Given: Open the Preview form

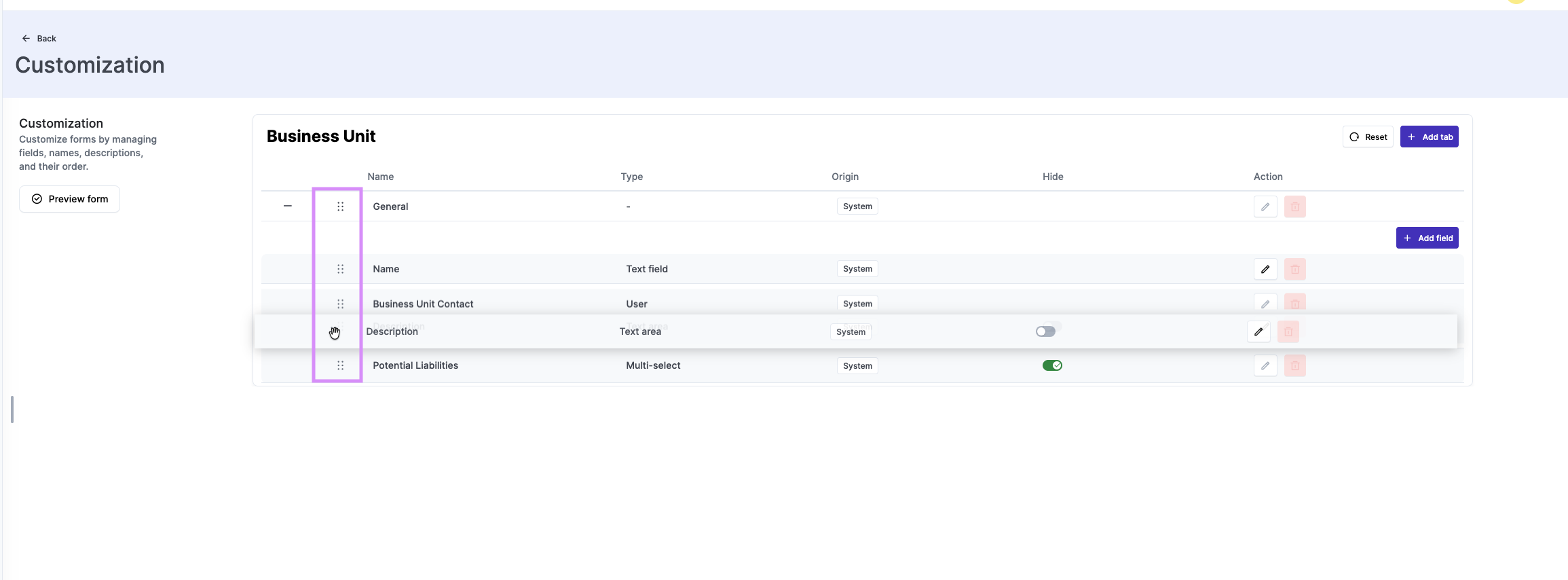Looking at the screenshot, I should [x=69, y=199].
